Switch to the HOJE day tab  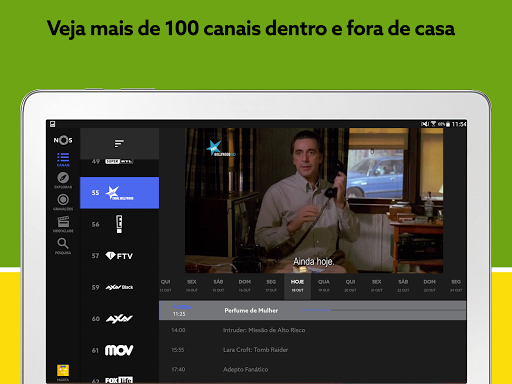[x=297, y=286]
